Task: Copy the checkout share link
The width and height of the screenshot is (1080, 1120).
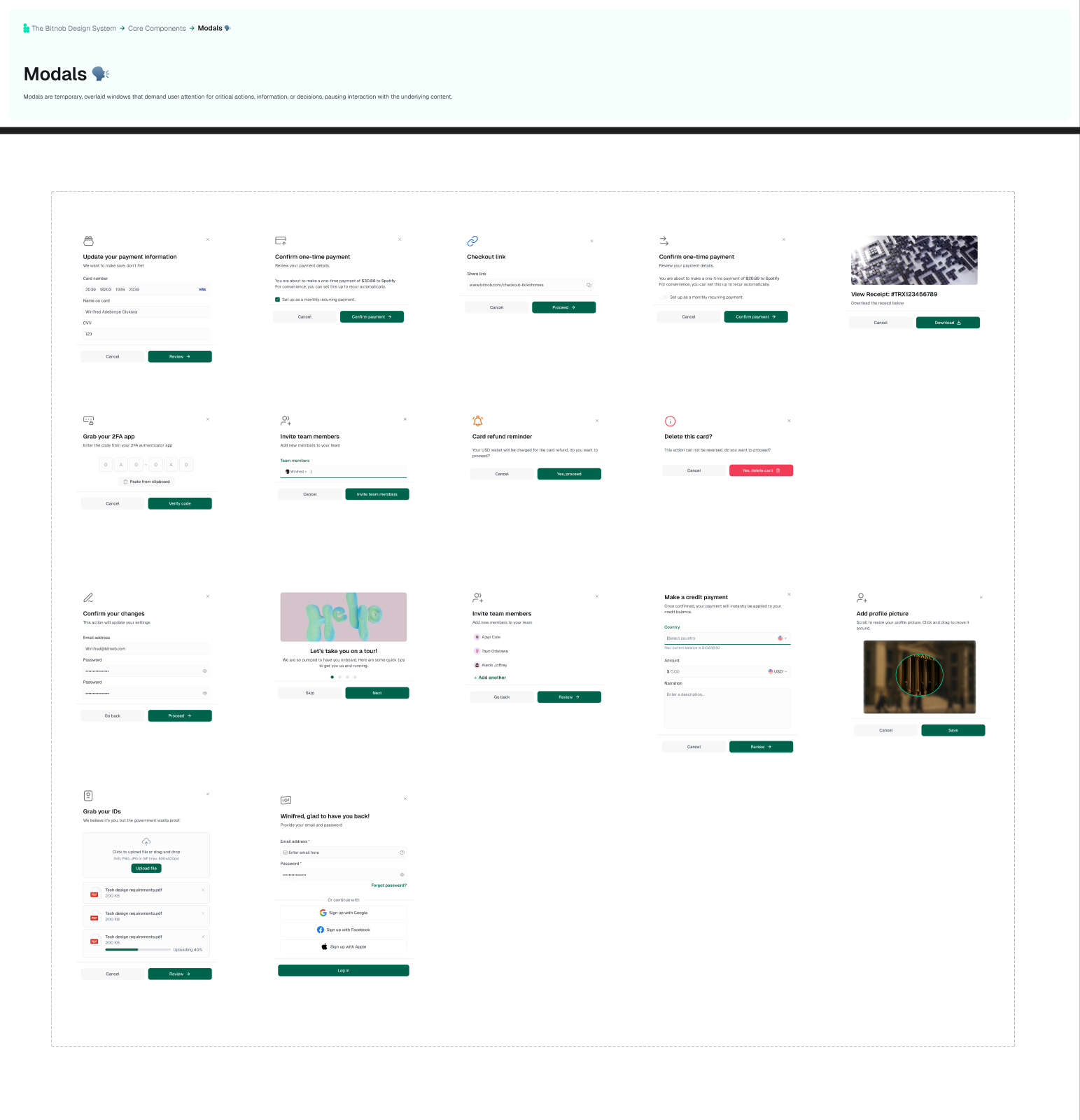Action: tap(589, 285)
